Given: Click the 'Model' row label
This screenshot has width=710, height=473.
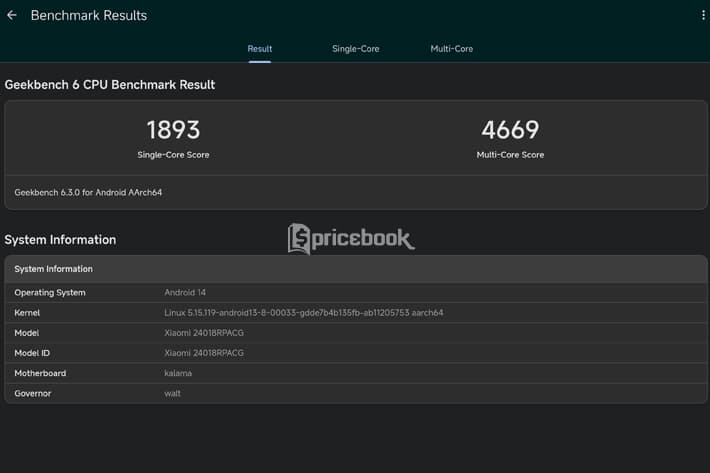Looking at the screenshot, I should pos(27,333).
